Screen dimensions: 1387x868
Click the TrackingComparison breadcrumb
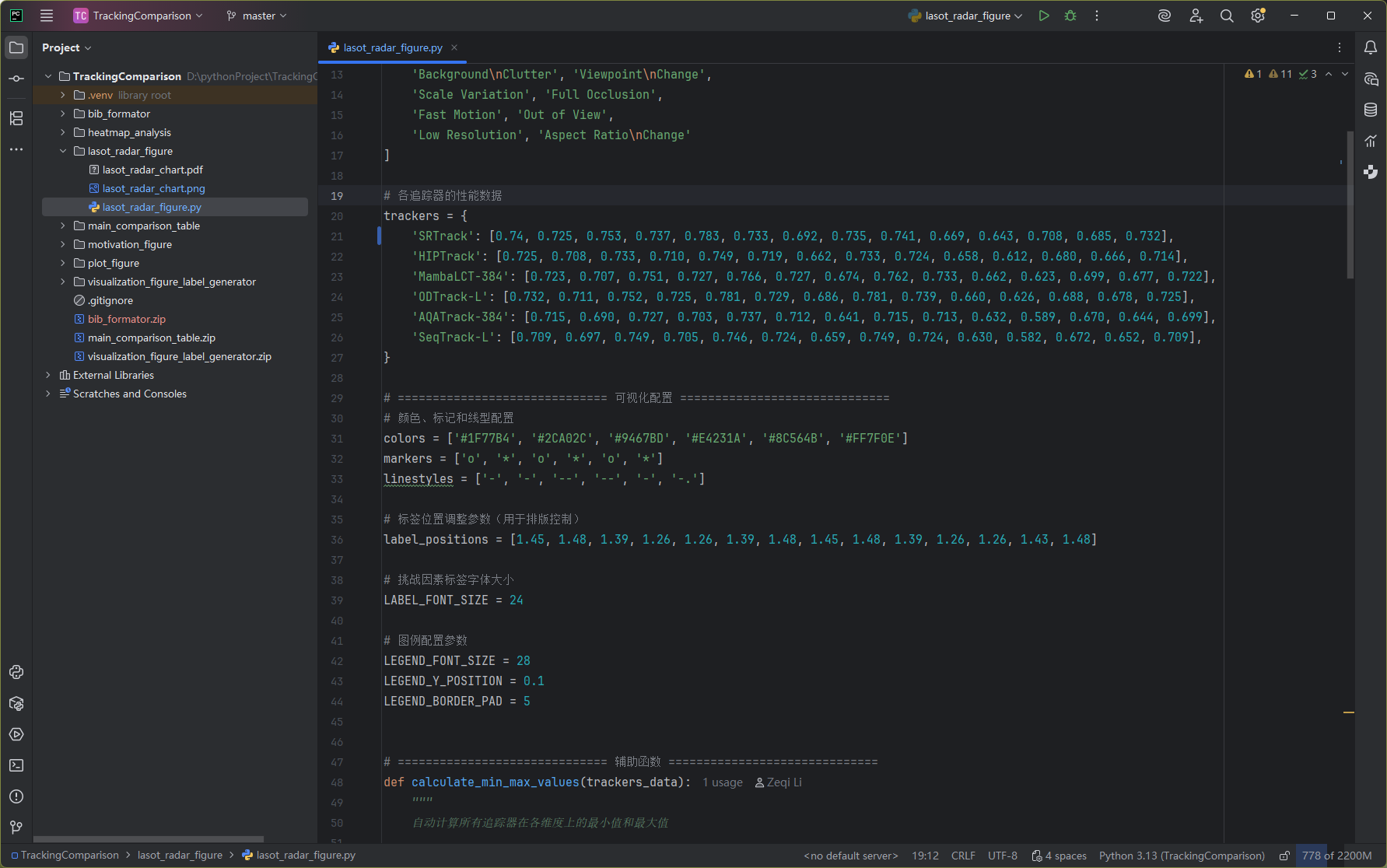[x=65, y=856]
